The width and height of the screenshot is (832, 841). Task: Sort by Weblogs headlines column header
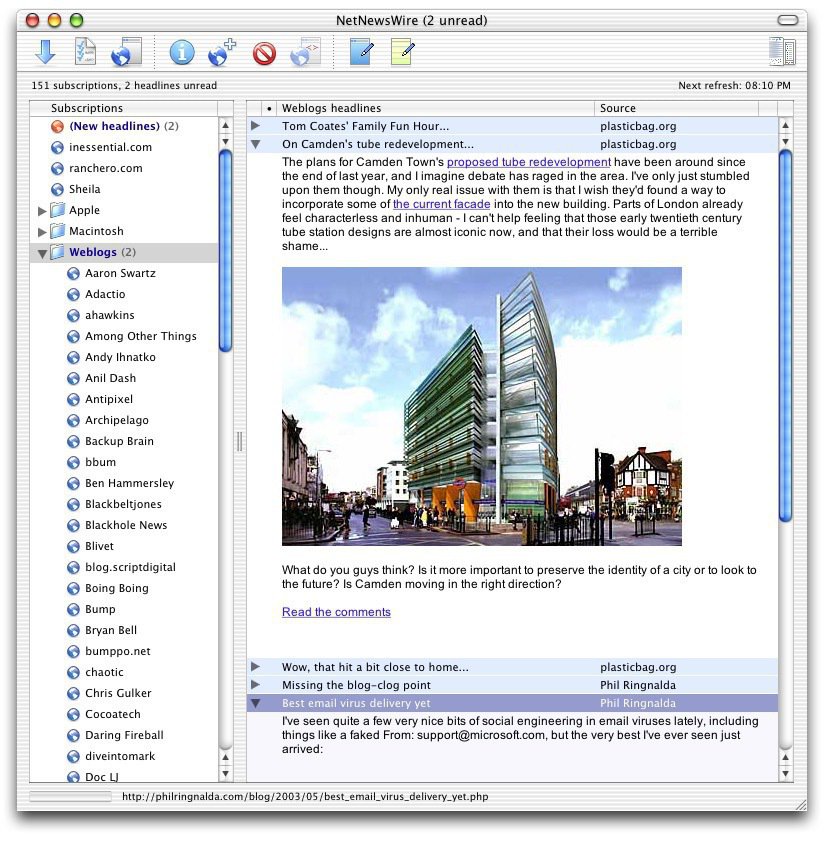(x=436, y=108)
